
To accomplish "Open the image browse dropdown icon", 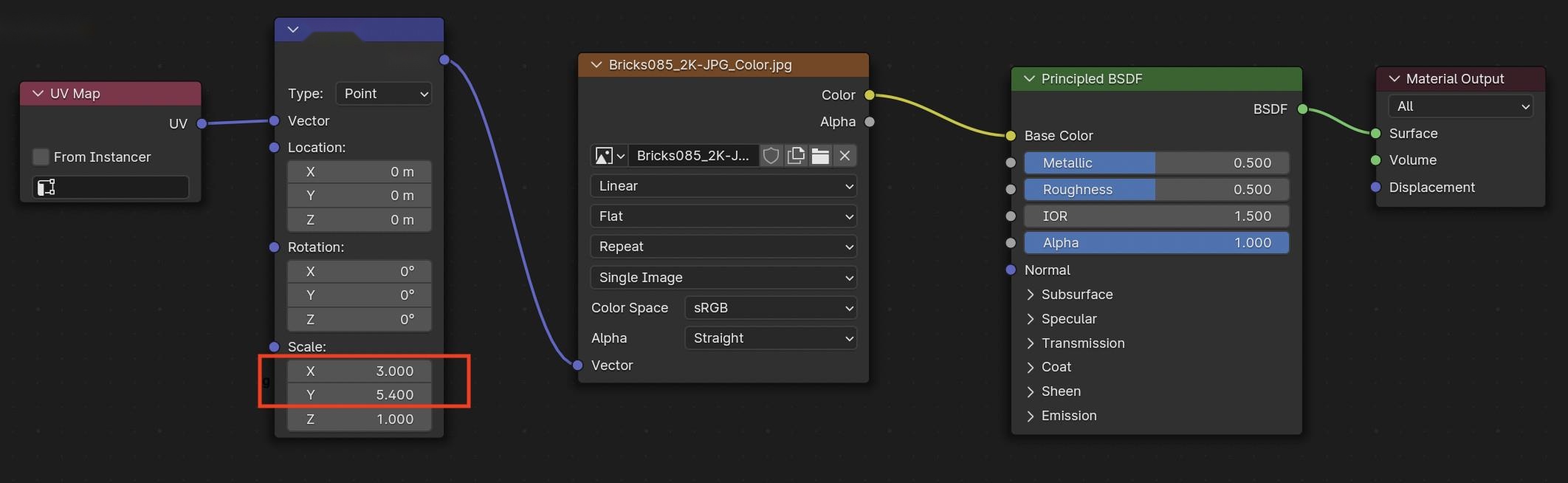I will coord(610,156).
